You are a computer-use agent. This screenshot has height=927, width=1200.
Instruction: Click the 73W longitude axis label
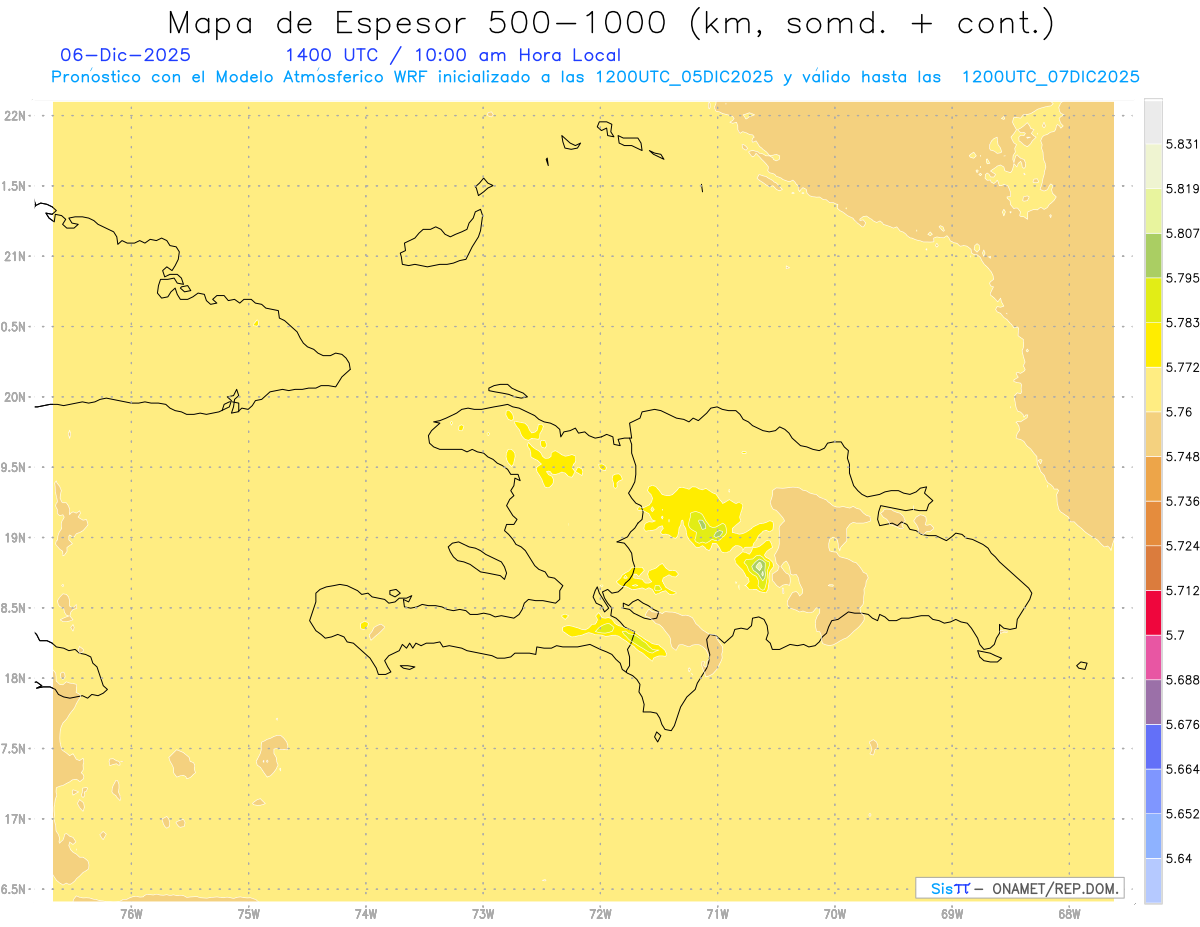483,913
